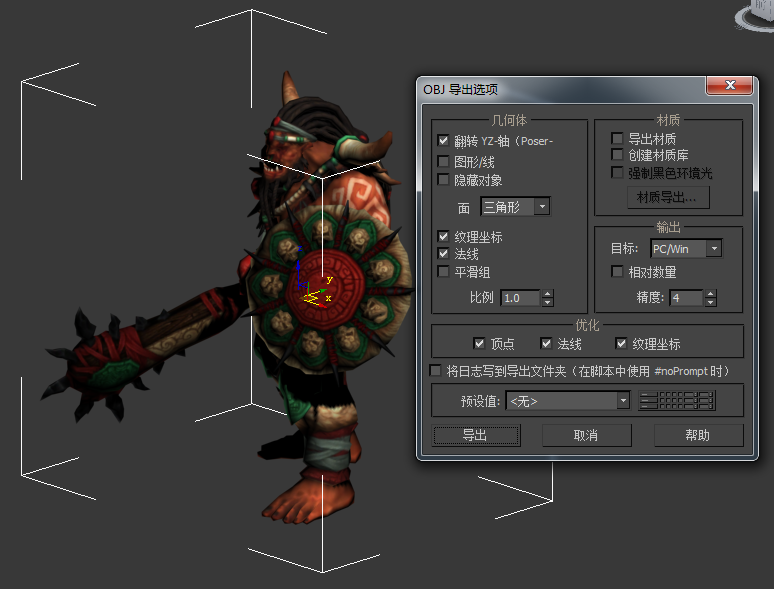Toggle the geometry 纹理坐标 checkbox

[x=443, y=236]
